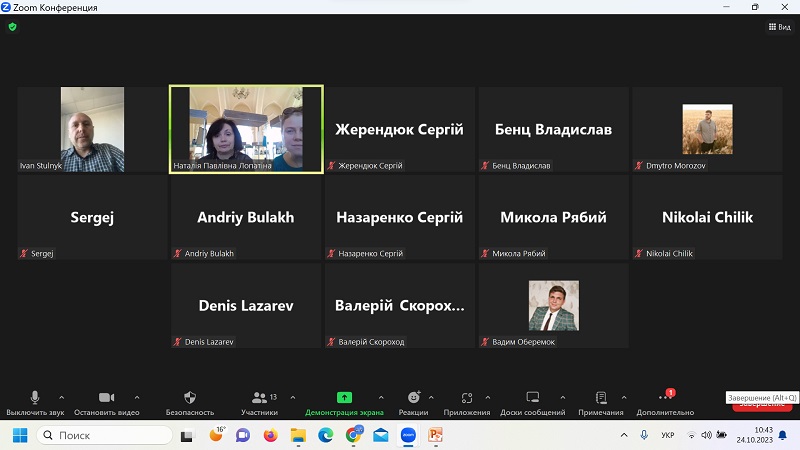The image size is (800, 450).
Task: Open the Реакции emoji icon
Action: pos(413,398)
